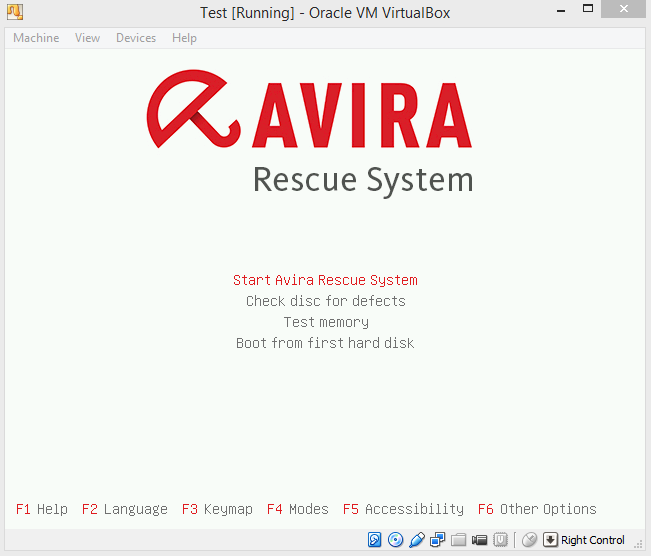The image size is (651, 556).
Task: Choose Boot from first hard disk
Action: 325,343
